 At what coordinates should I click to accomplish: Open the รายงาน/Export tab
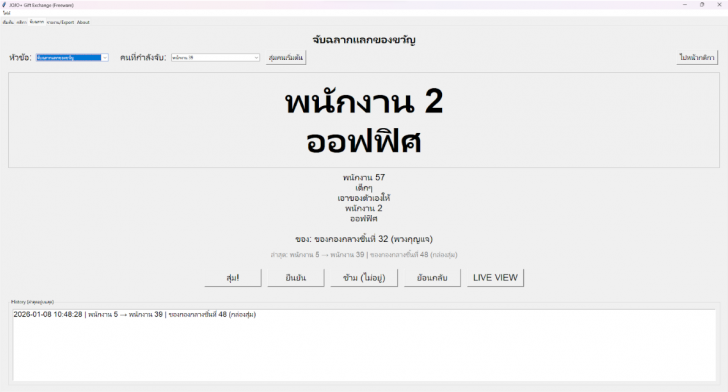point(60,22)
